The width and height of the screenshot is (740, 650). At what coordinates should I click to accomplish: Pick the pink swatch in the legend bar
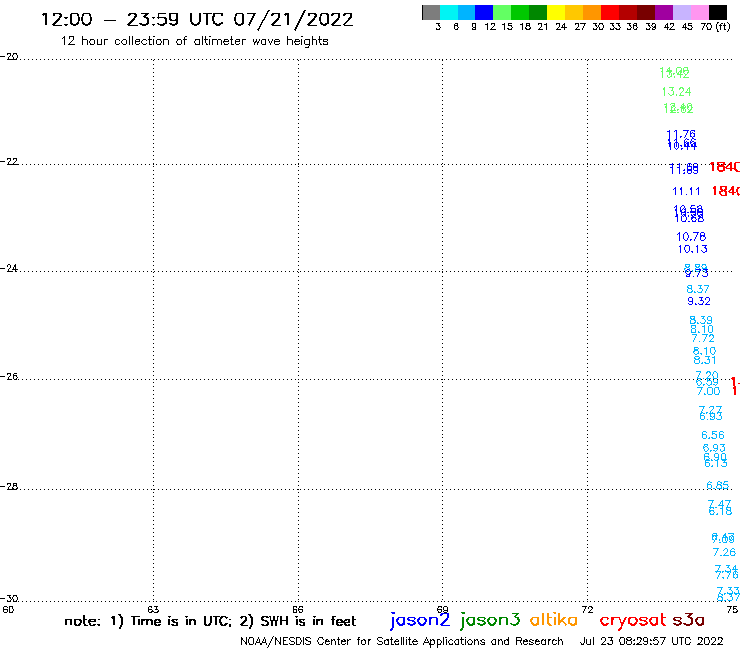pyautogui.click(x=700, y=12)
